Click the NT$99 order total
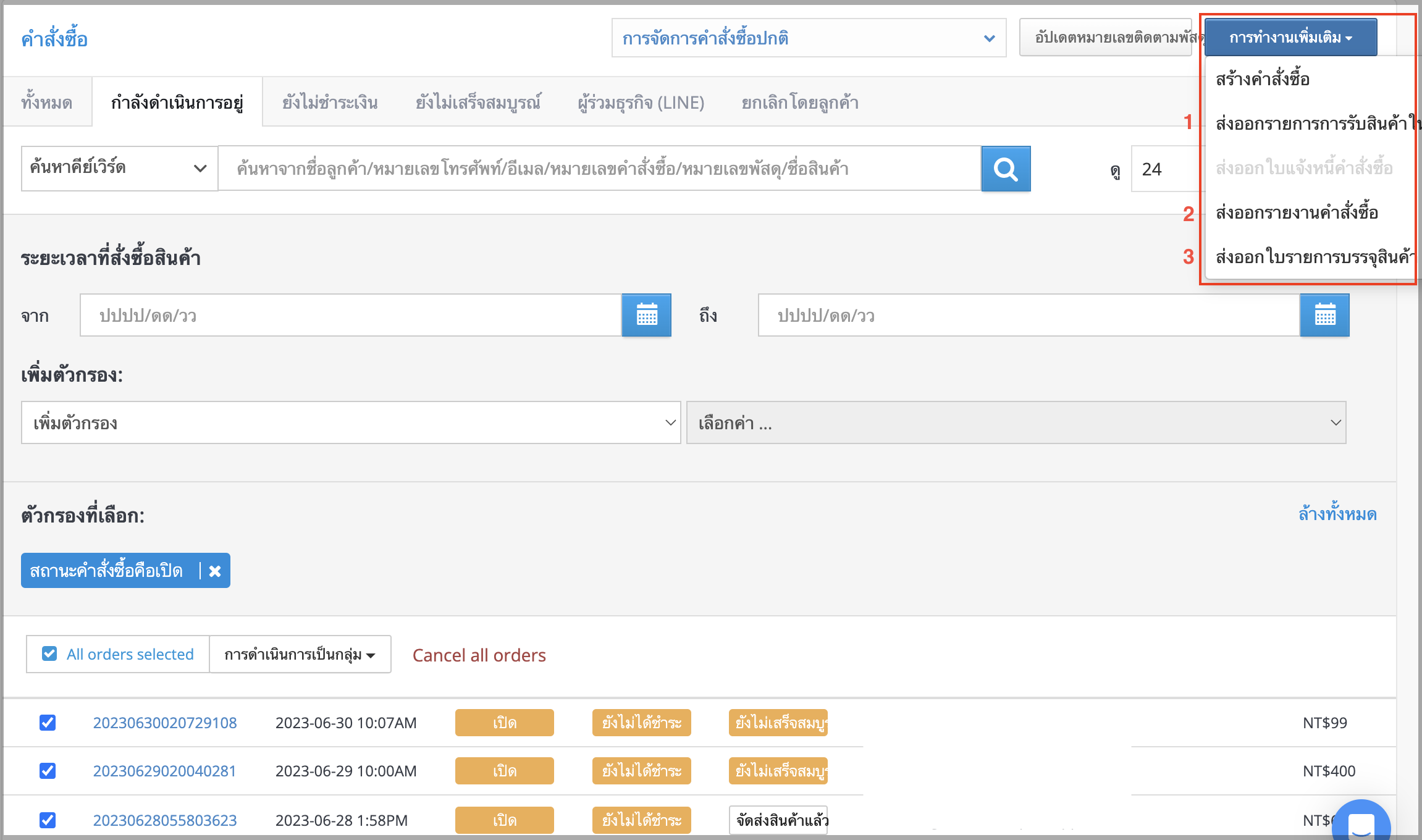 click(x=1325, y=722)
